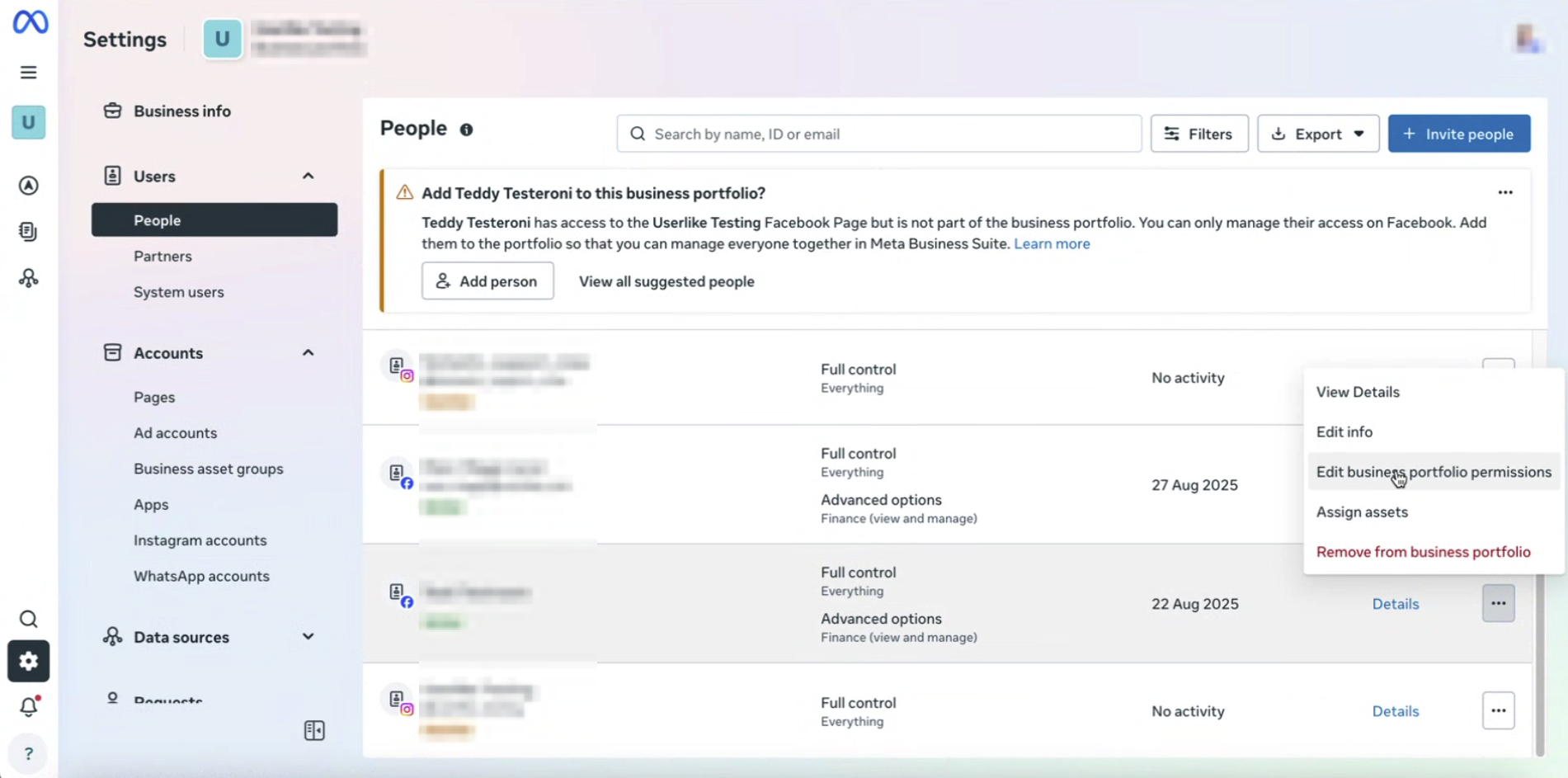The width and height of the screenshot is (1568, 778).
Task: Toggle the sidebar collapse panel icon
Action: tap(314, 730)
